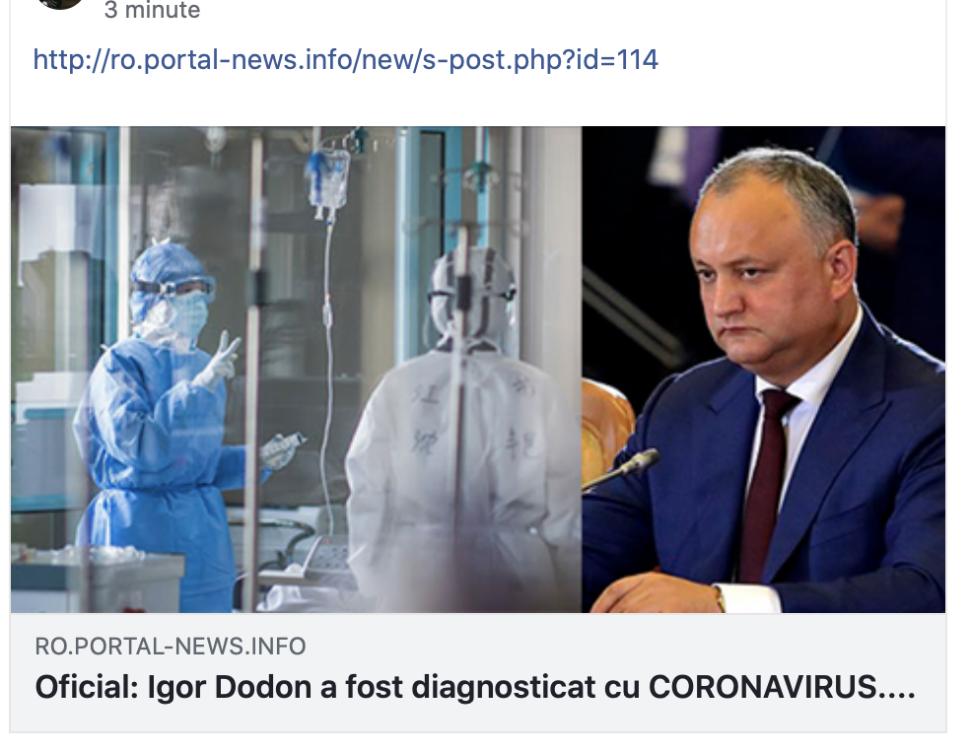This screenshot has width=970, height=751.
Task: Click the "3 minute" post timestamp
Action: point(152,10)
